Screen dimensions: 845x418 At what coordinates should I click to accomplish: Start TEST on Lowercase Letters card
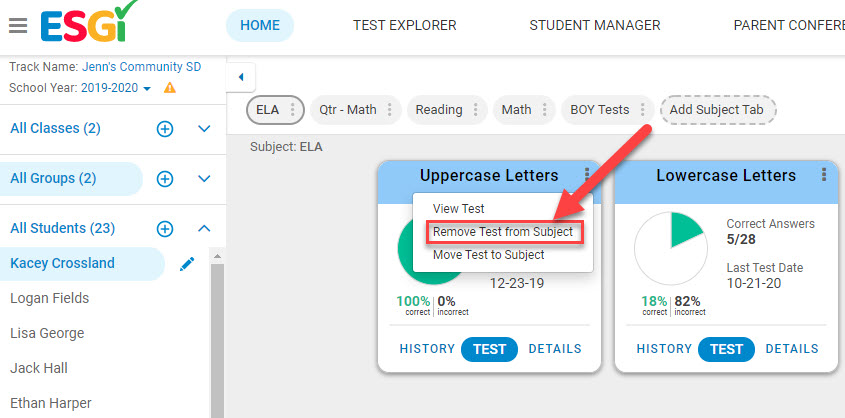726,349
